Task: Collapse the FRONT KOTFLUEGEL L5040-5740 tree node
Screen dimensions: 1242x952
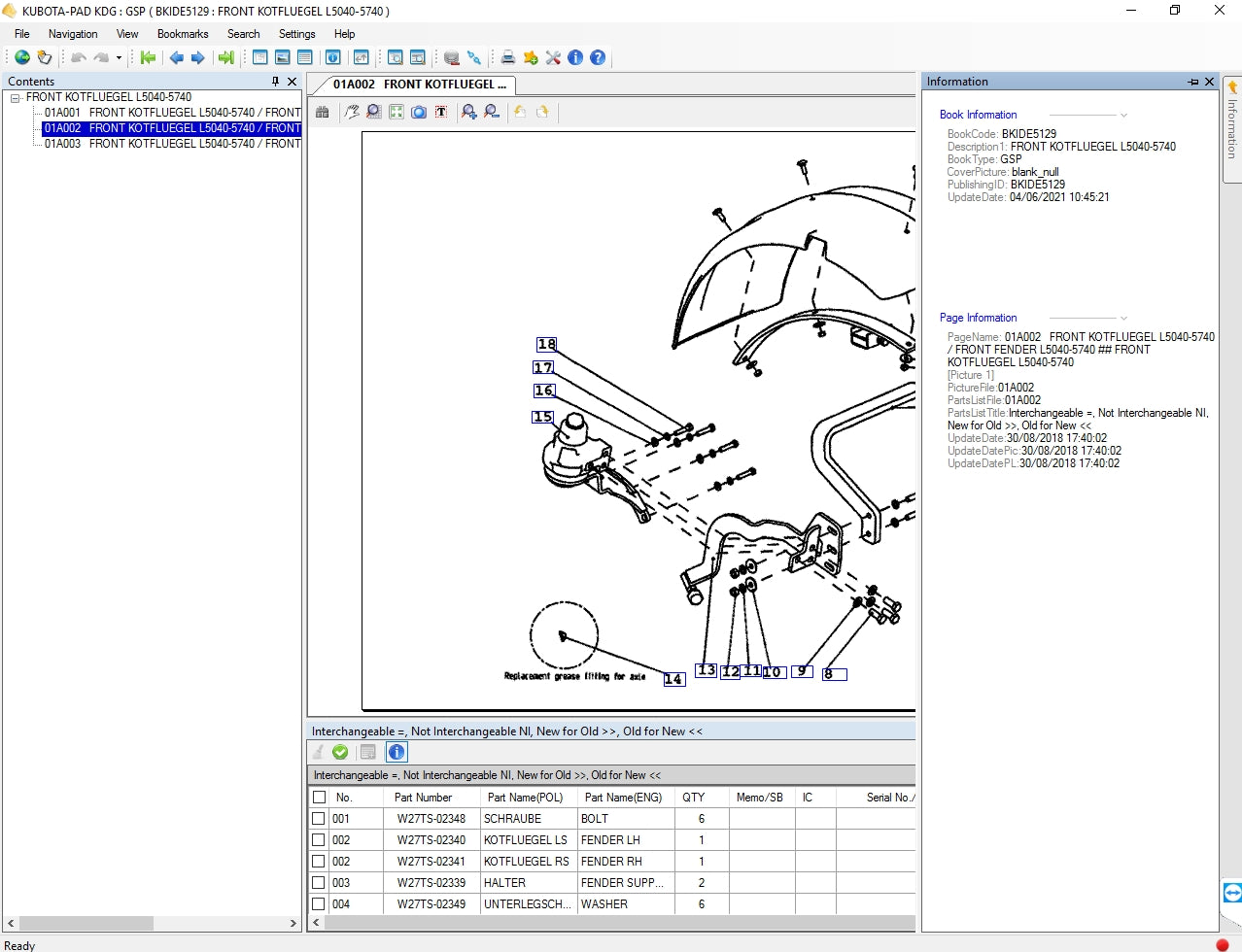Action: pyautogui.click(x=16, y=98)
